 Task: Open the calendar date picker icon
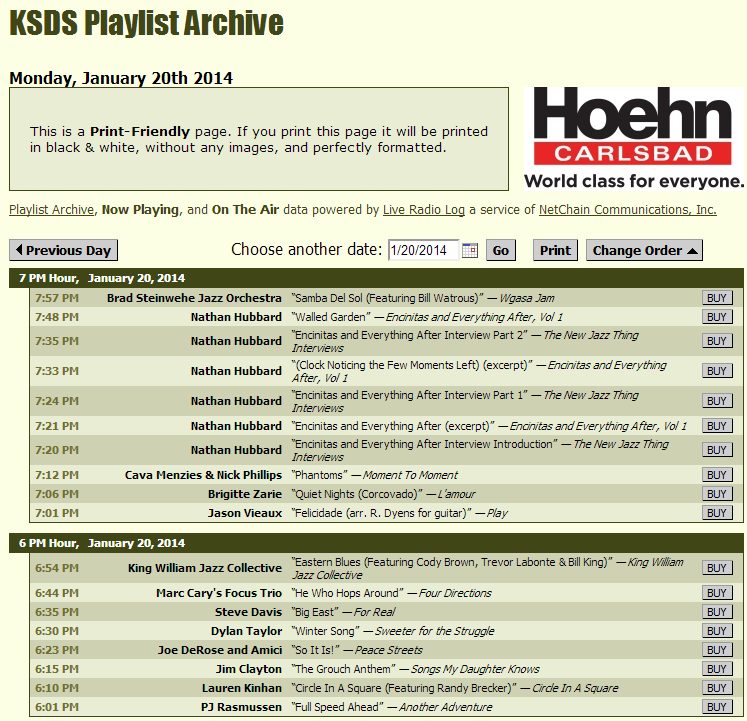tap(470, 250)
